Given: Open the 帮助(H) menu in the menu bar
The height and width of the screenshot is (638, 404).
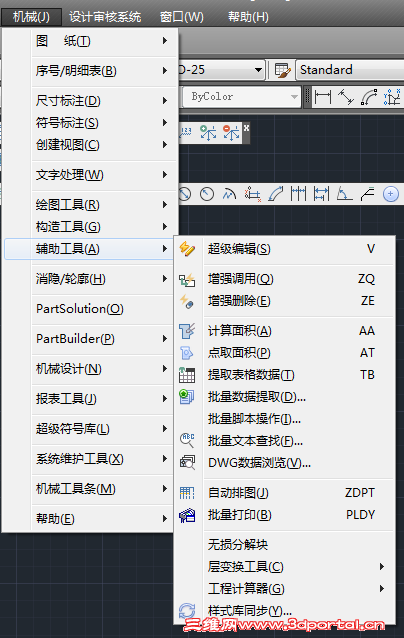Looking at the screenshot, I should (x=248, y=17).
